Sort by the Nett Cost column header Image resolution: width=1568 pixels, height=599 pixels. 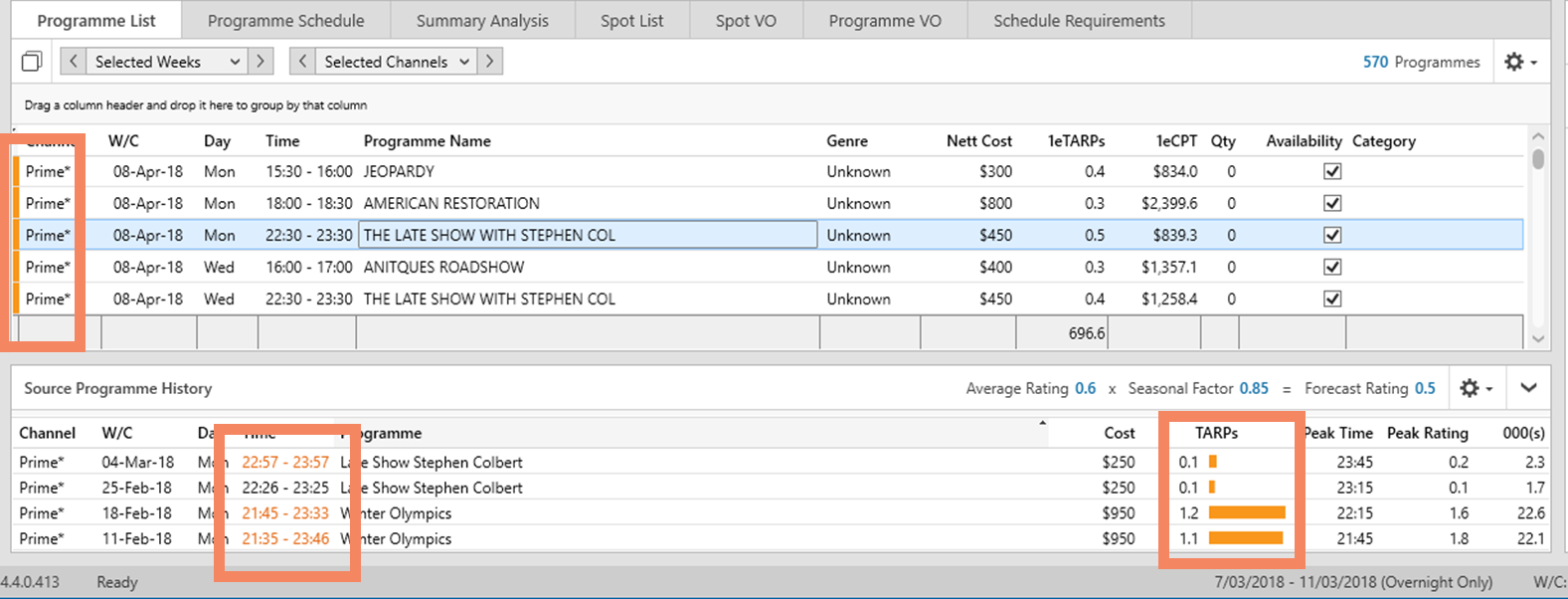979,141
